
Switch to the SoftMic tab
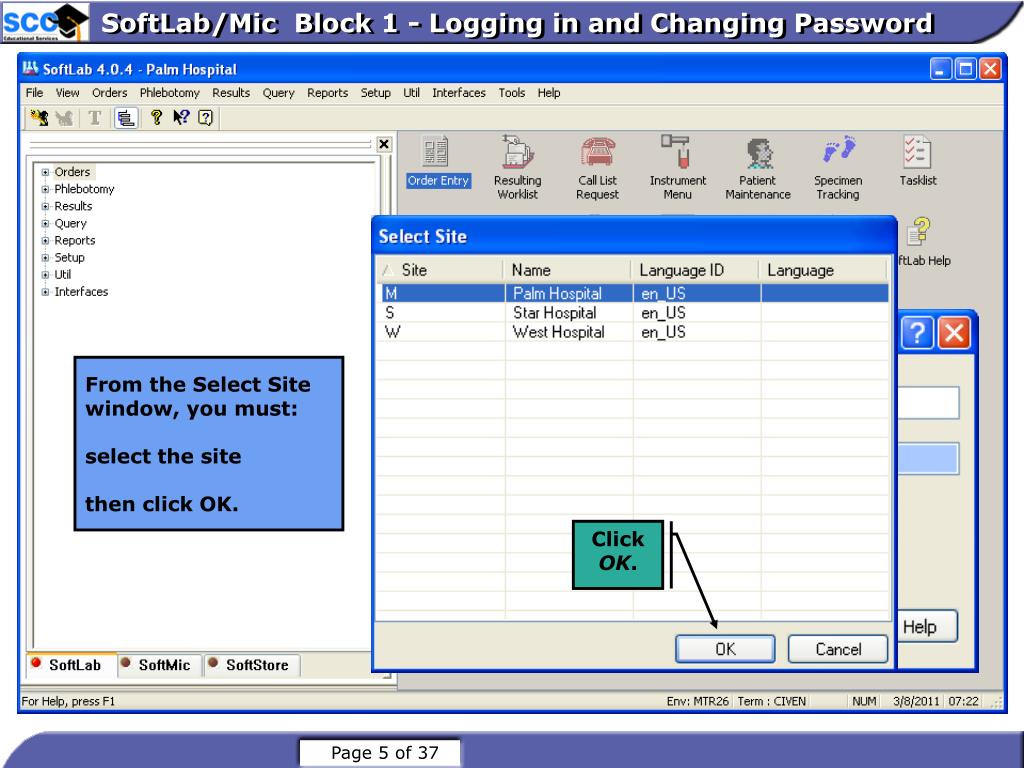coord(159,665)
